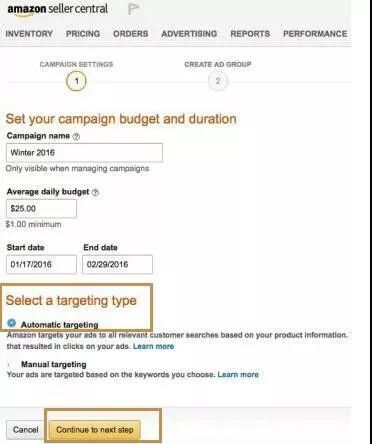Open the Orders menu
This screenshot has height=444, width=372.
click(x=131, y=34)
